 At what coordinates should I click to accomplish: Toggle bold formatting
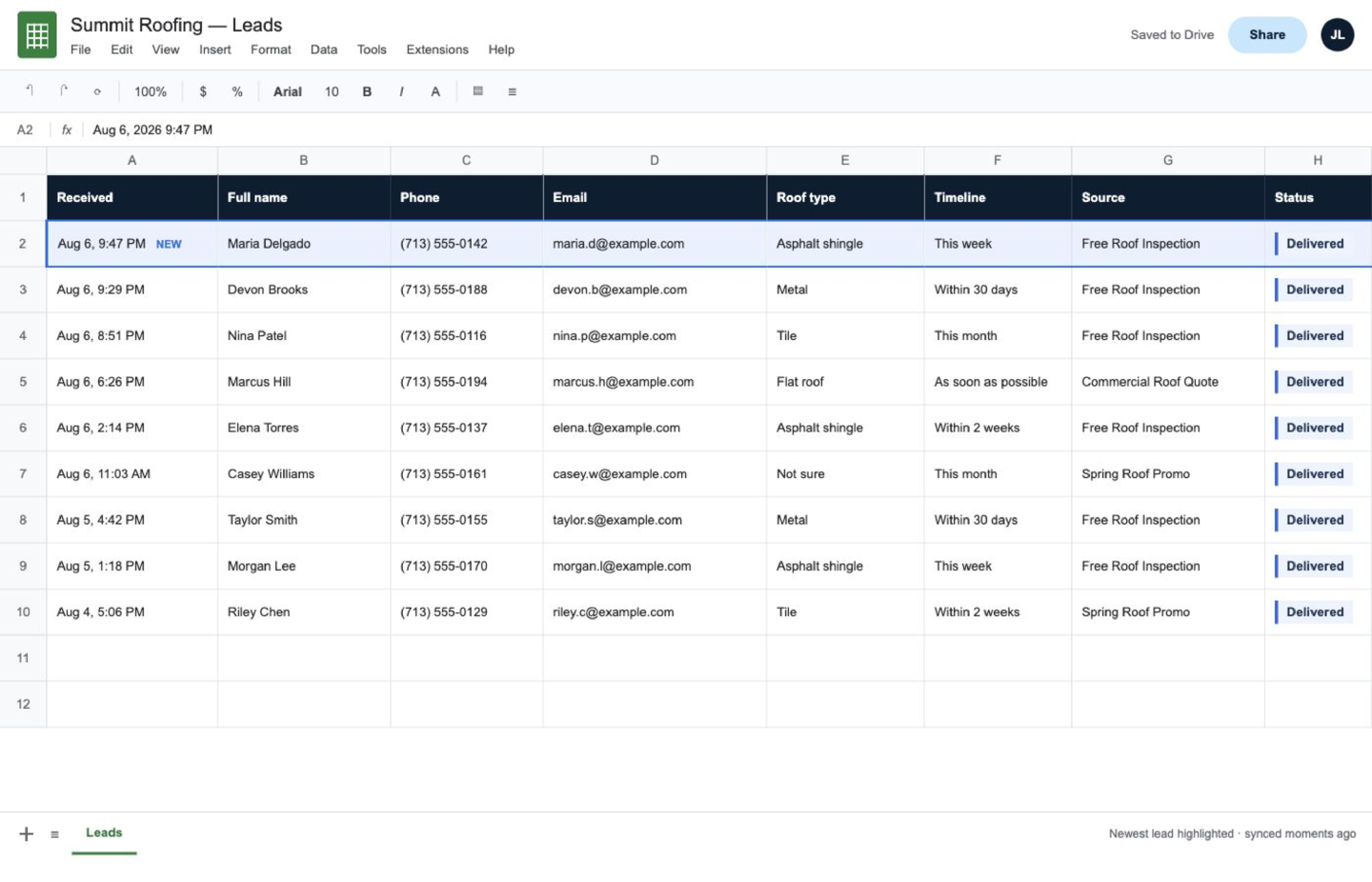[x=367, y=91]
